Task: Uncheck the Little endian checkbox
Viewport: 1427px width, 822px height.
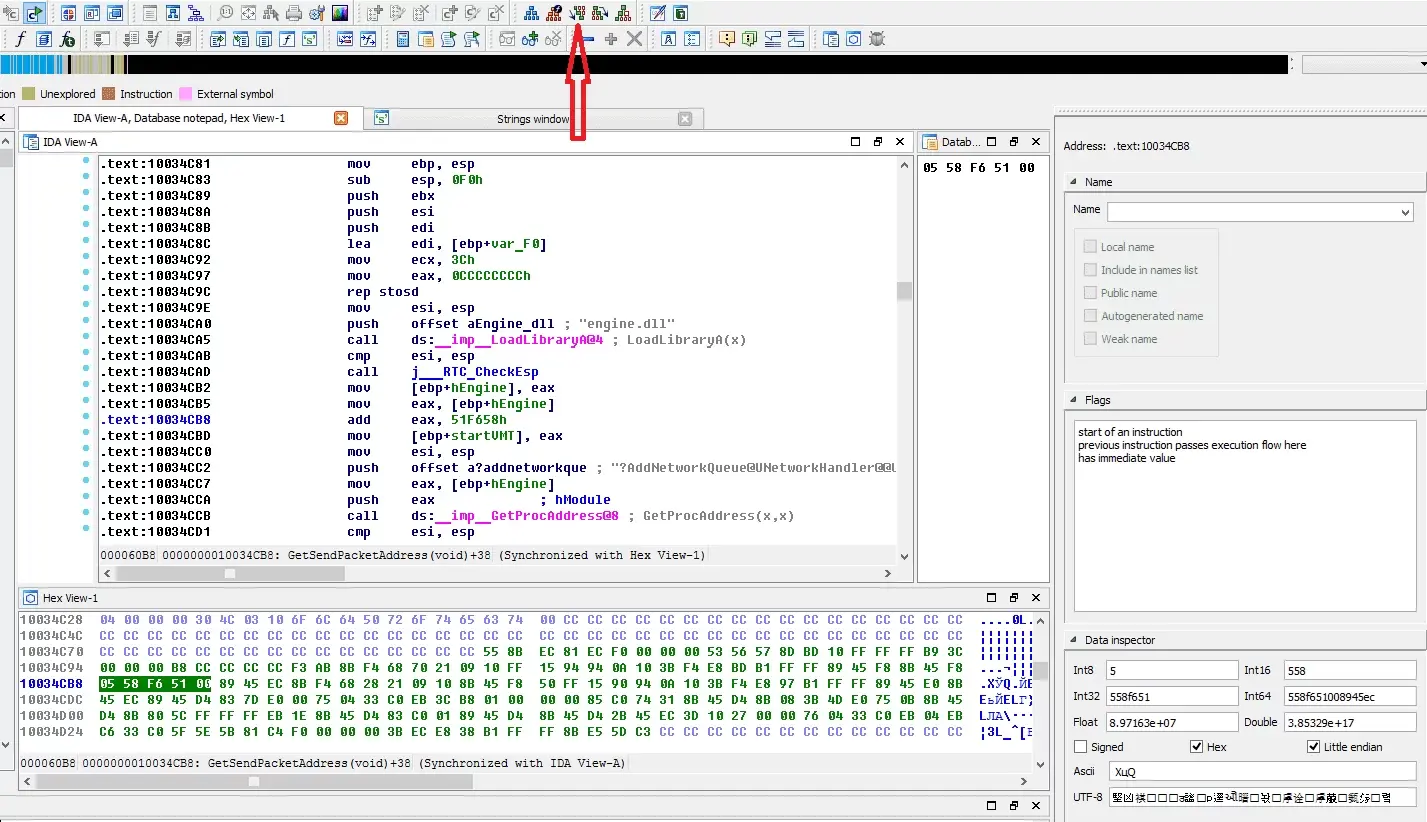Action: pyautogui.click(x=1314, y=747)
